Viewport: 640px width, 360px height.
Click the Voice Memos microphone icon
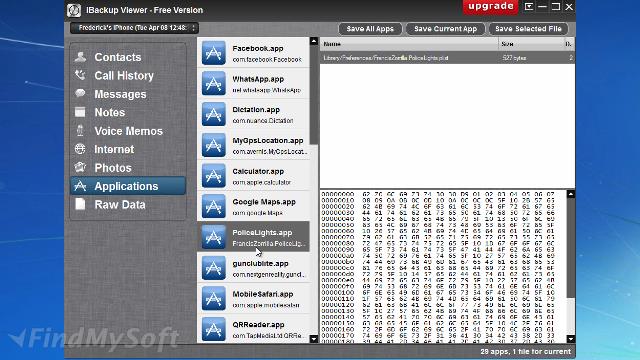(x=80, y=131)
